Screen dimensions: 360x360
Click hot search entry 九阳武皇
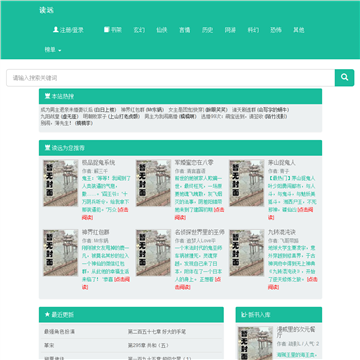(49, 116)
